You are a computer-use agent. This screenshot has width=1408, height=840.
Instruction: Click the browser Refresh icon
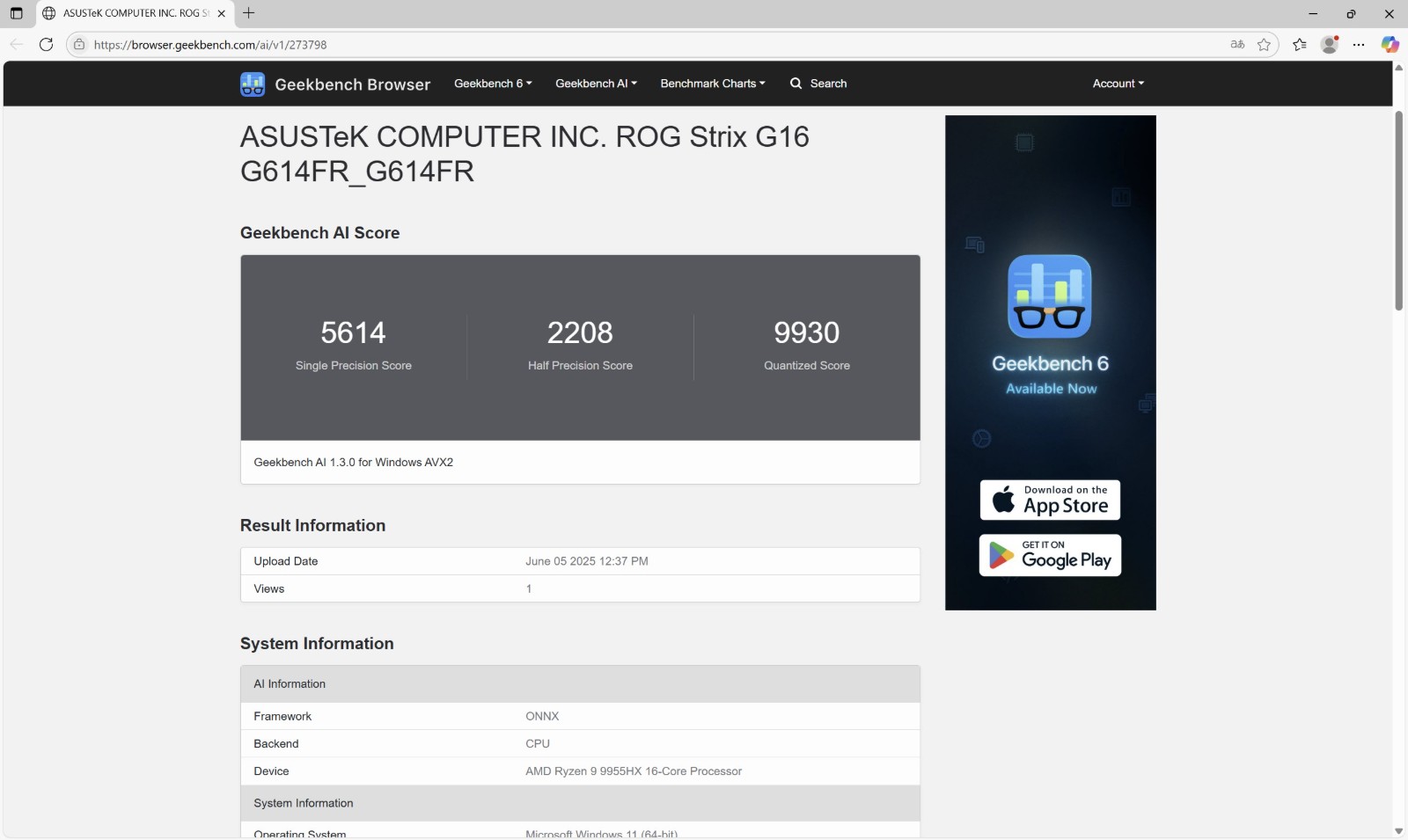pos(47,45)
